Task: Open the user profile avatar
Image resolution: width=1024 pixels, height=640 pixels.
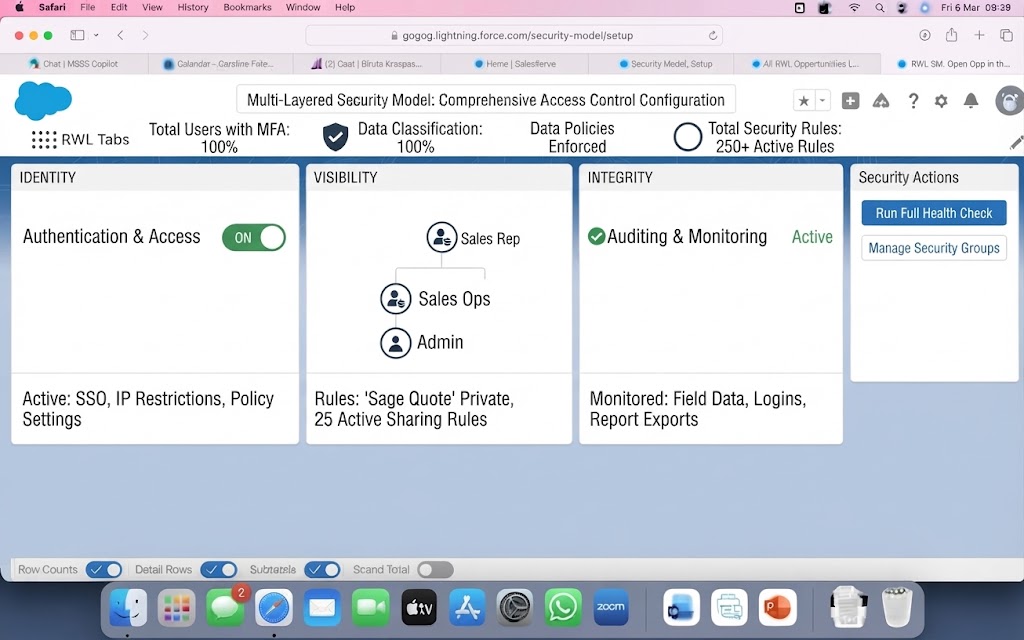Action: point(1010,101)
